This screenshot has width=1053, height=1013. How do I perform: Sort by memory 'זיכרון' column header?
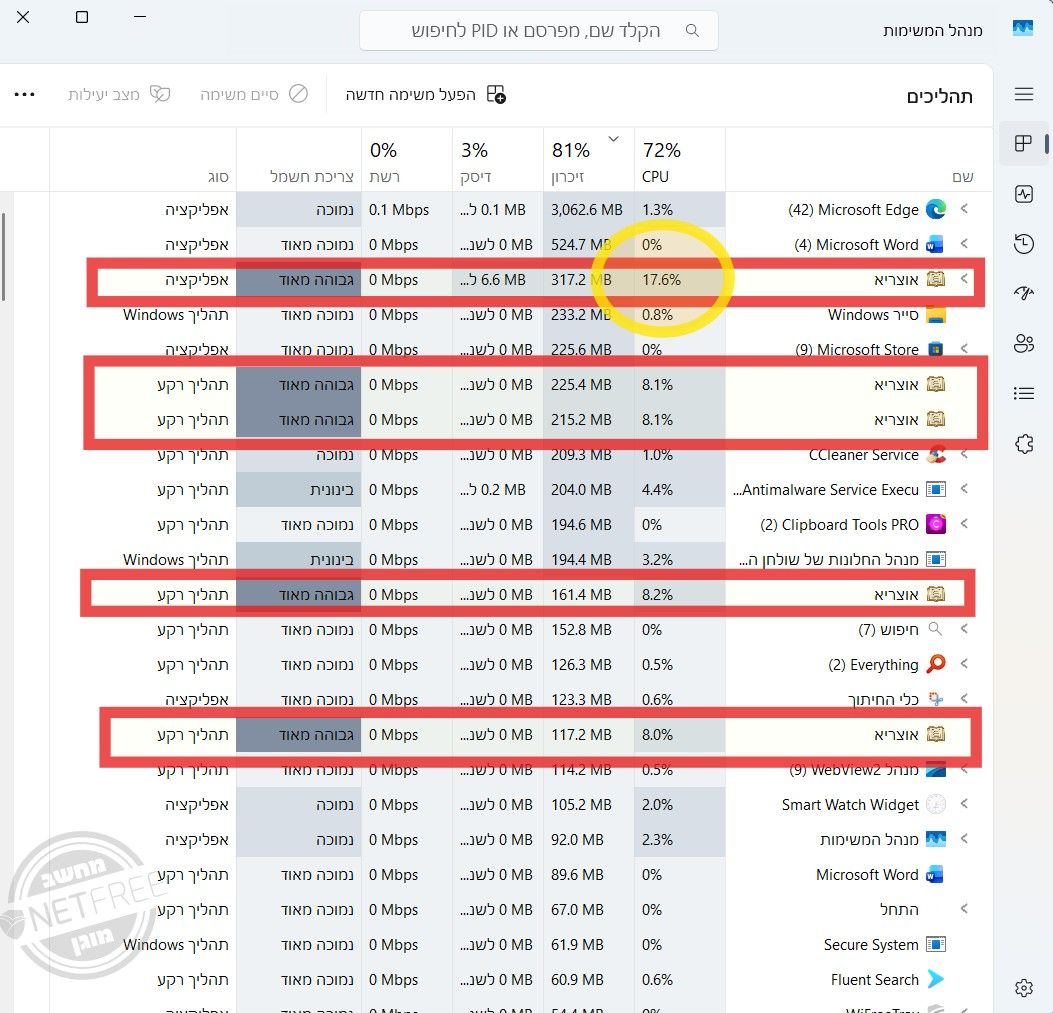588,160
